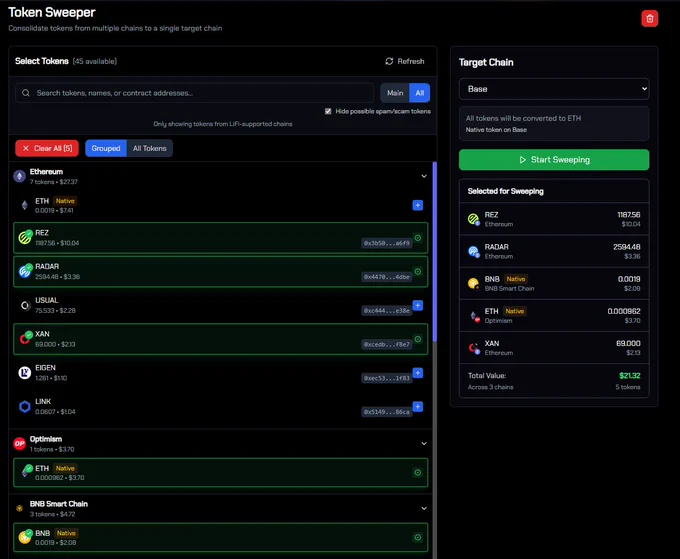Click Clear All (5) button
The width and height of the screenshot is (680, 559).
47,148
